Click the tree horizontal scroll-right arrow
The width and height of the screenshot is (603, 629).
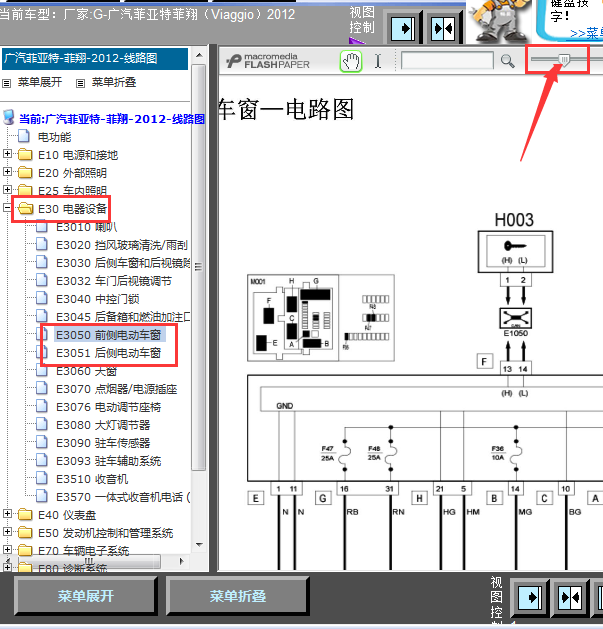click(x=181, y=561)
